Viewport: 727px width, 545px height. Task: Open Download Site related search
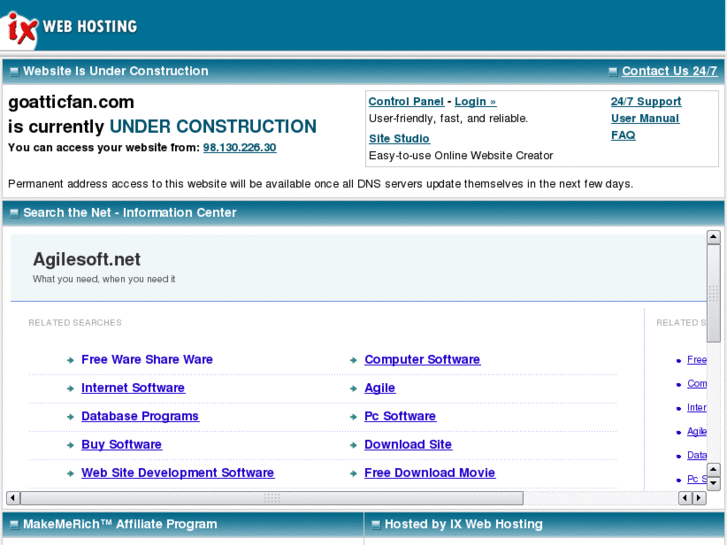(408, 444)
